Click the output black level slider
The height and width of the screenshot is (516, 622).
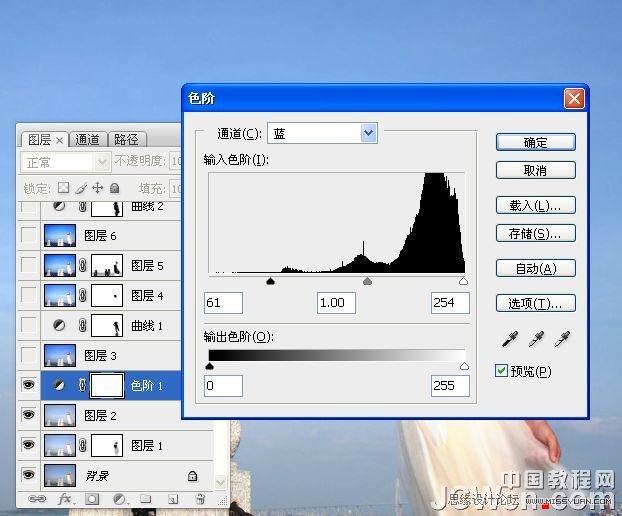209,366
